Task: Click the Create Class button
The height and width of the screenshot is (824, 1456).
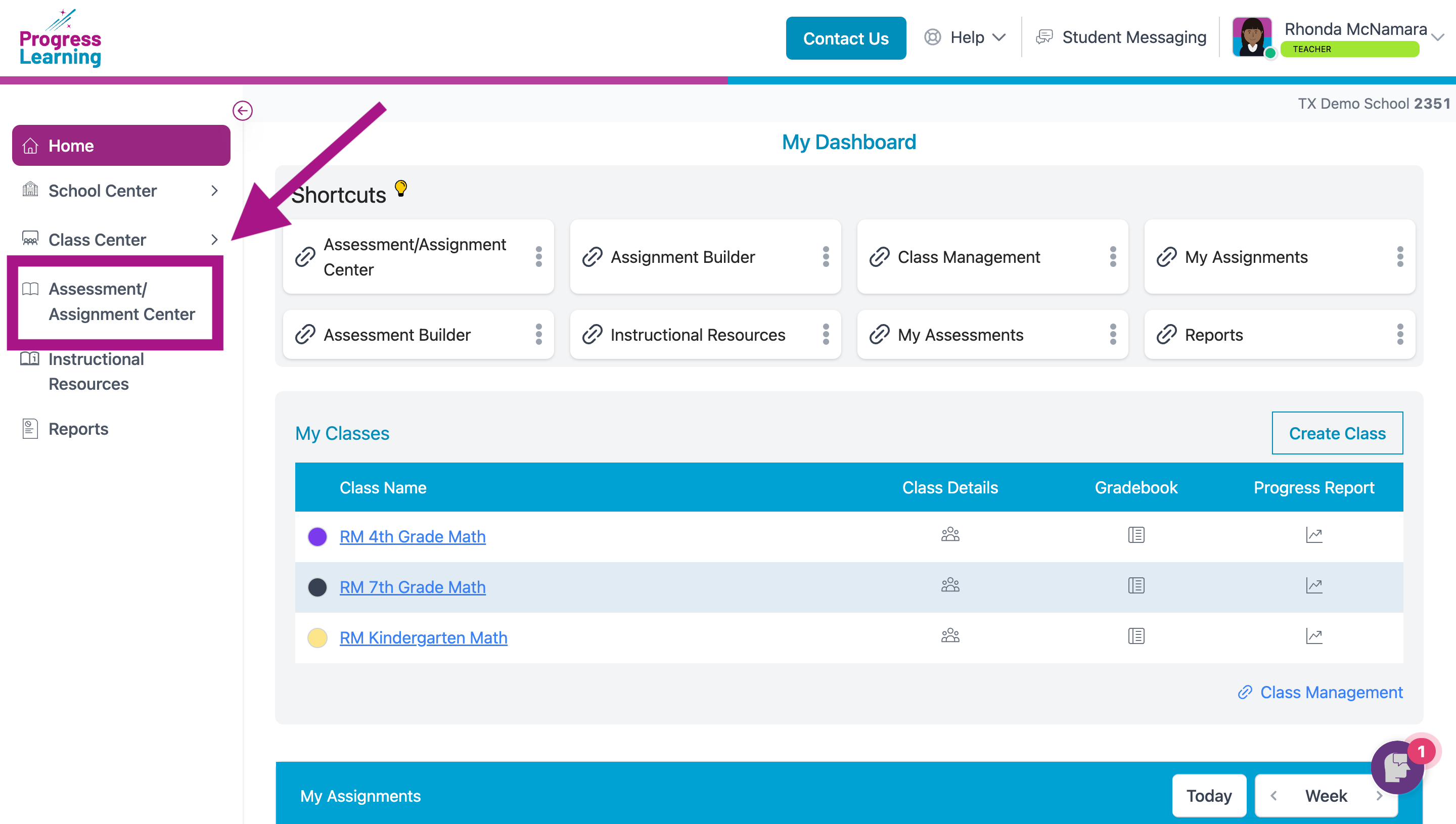Action: (x=1337, y=433)
